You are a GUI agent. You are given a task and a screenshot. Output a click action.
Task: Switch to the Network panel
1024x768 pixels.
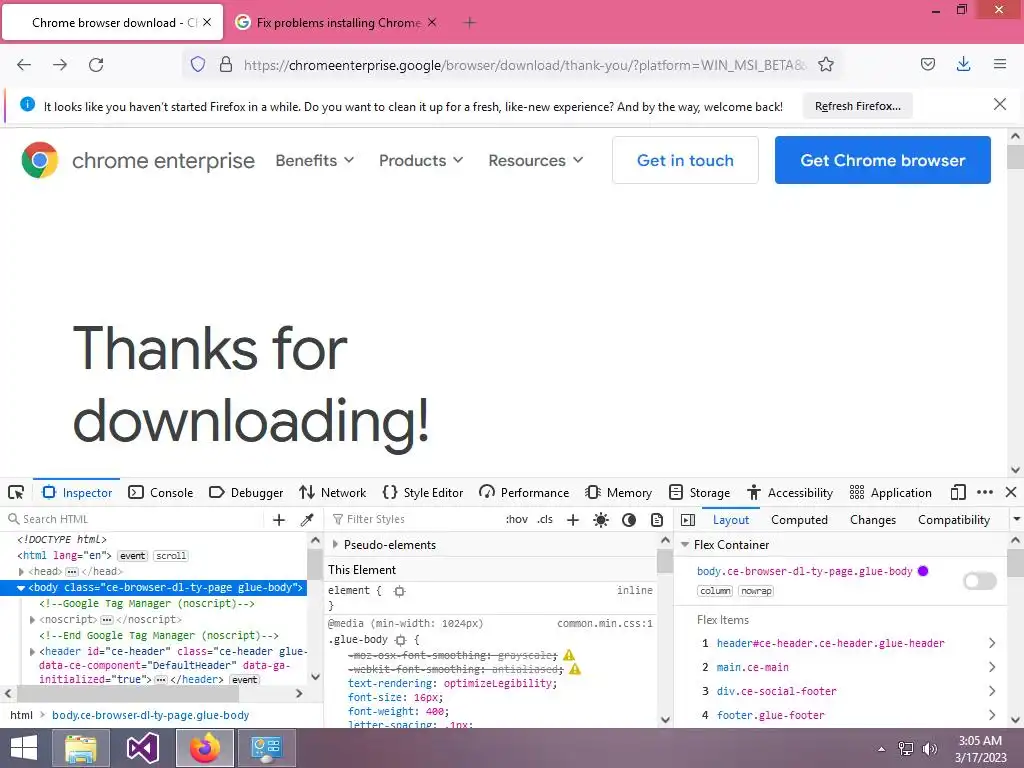pos(332,492)
